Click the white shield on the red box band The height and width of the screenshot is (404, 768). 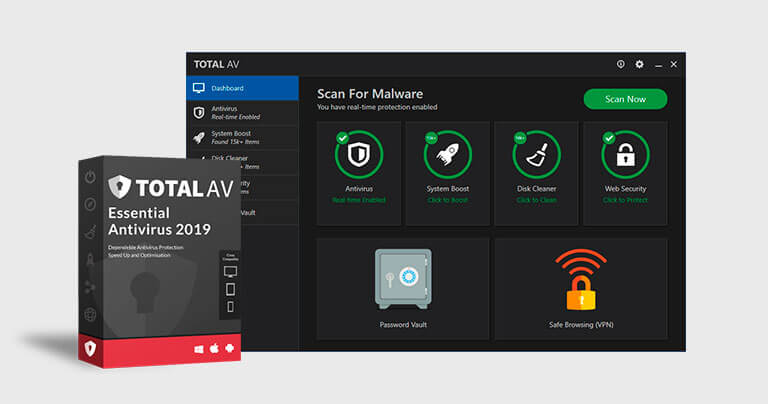(x=90, y=349)
